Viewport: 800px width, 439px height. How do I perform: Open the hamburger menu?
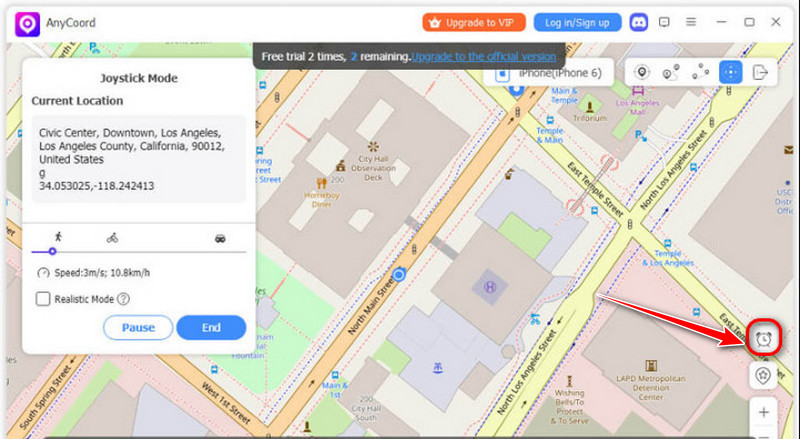(x=691, y=22)
